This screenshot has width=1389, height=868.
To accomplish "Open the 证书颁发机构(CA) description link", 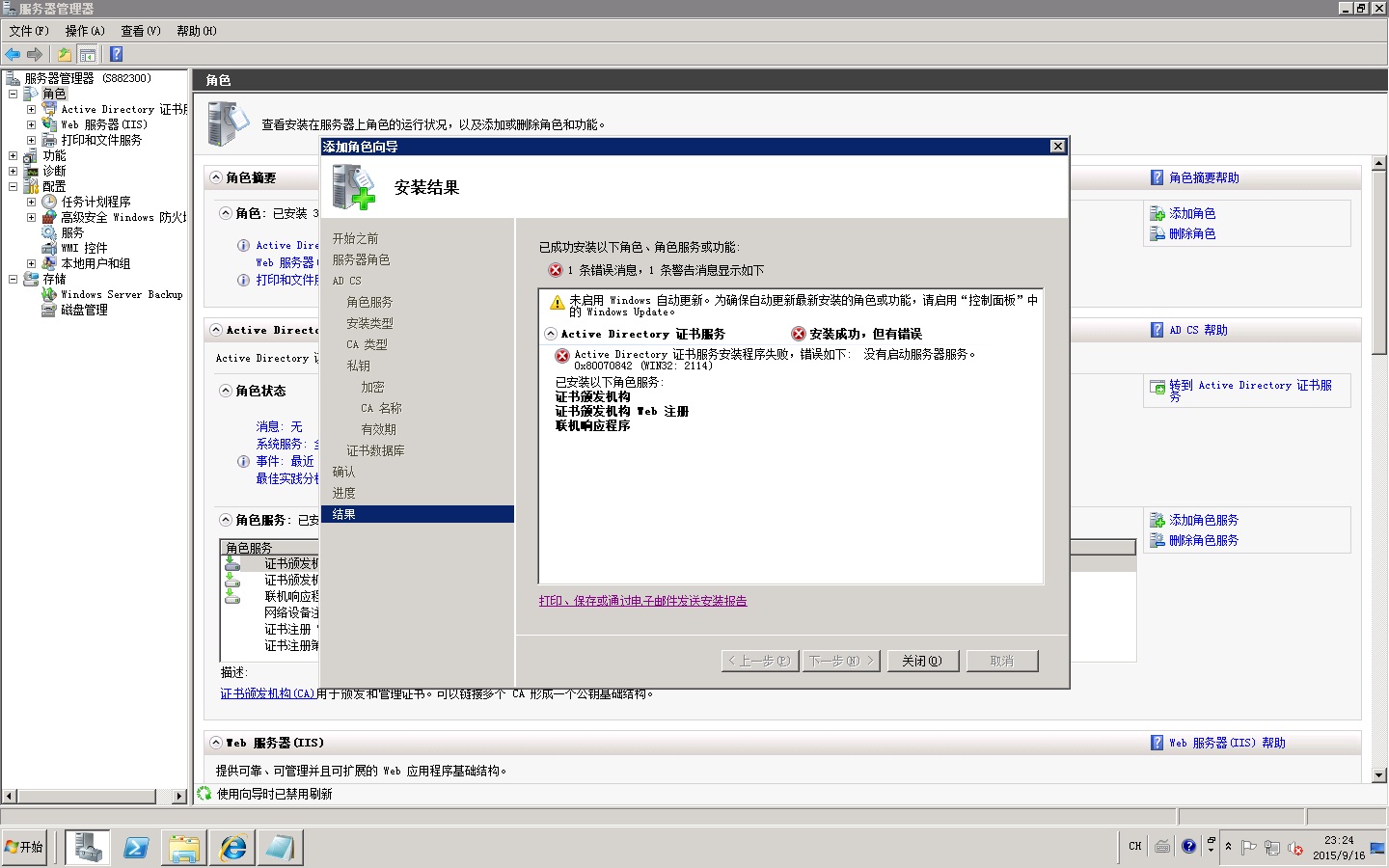I will pos(268,693).
